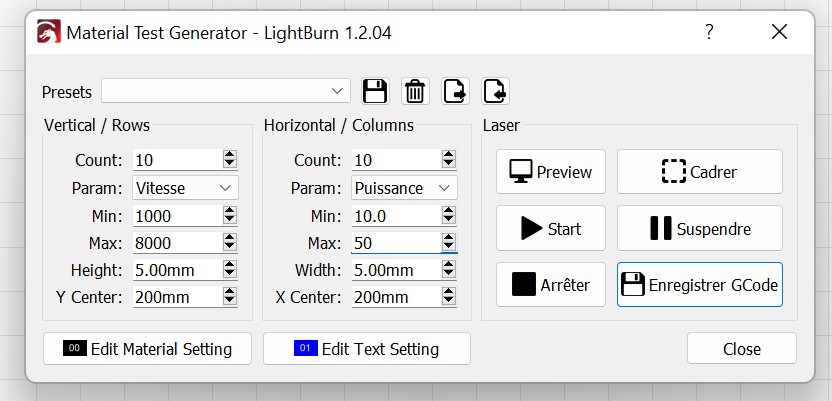
Task: Close the dialog with the Close button
Action: coord(741,348)
